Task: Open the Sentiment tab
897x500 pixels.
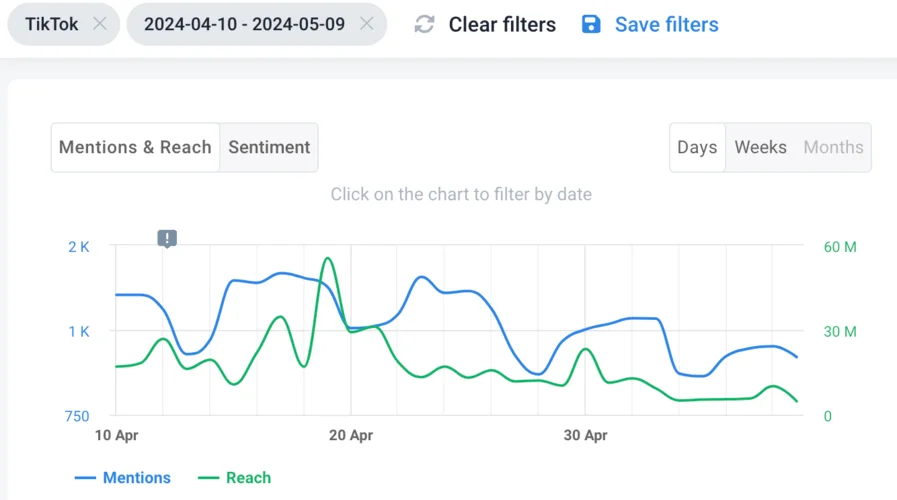Action: coord(269,147)
